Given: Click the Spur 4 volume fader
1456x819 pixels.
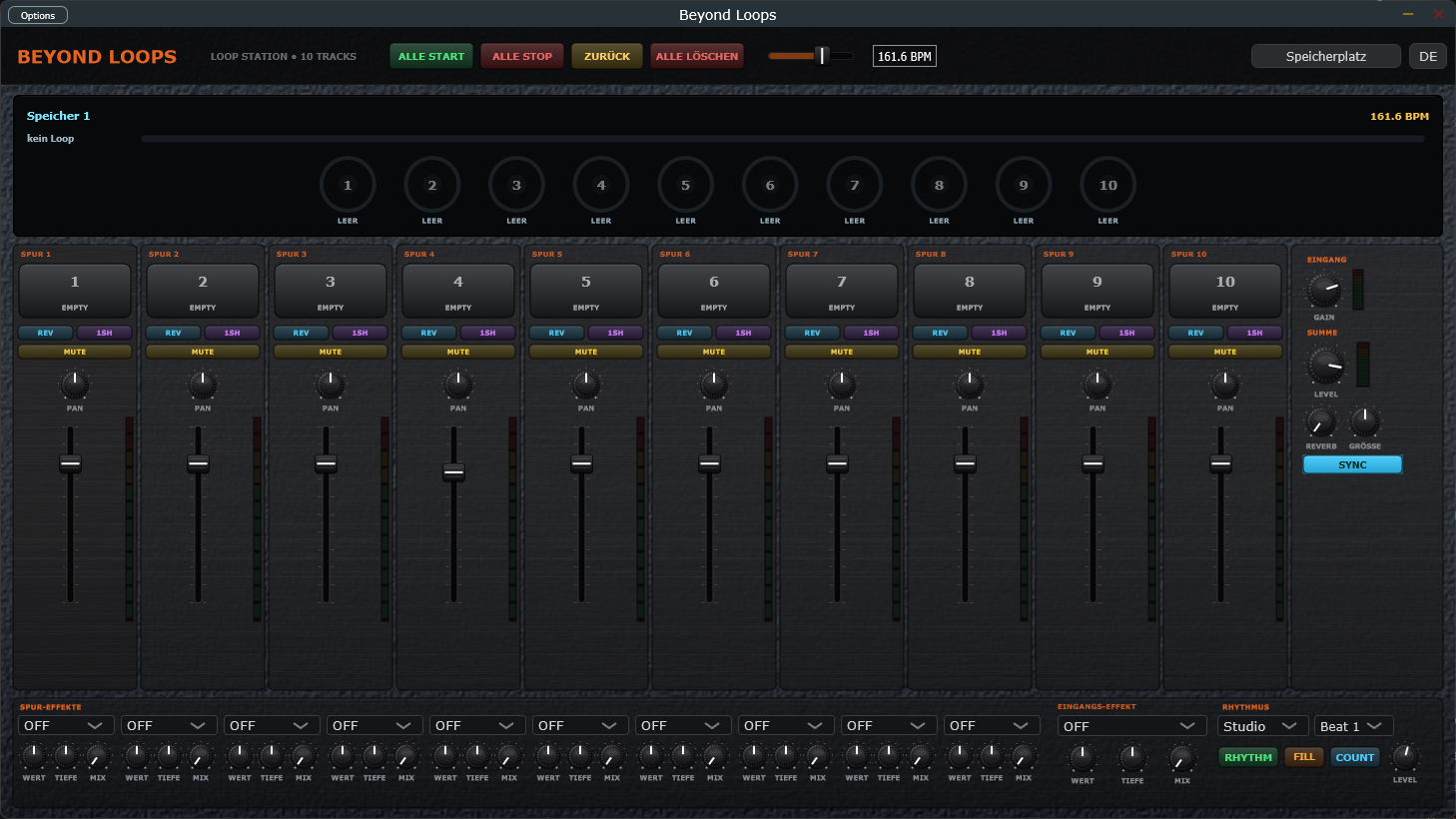Looking at the screenshot, I should (x=454, y=472).
